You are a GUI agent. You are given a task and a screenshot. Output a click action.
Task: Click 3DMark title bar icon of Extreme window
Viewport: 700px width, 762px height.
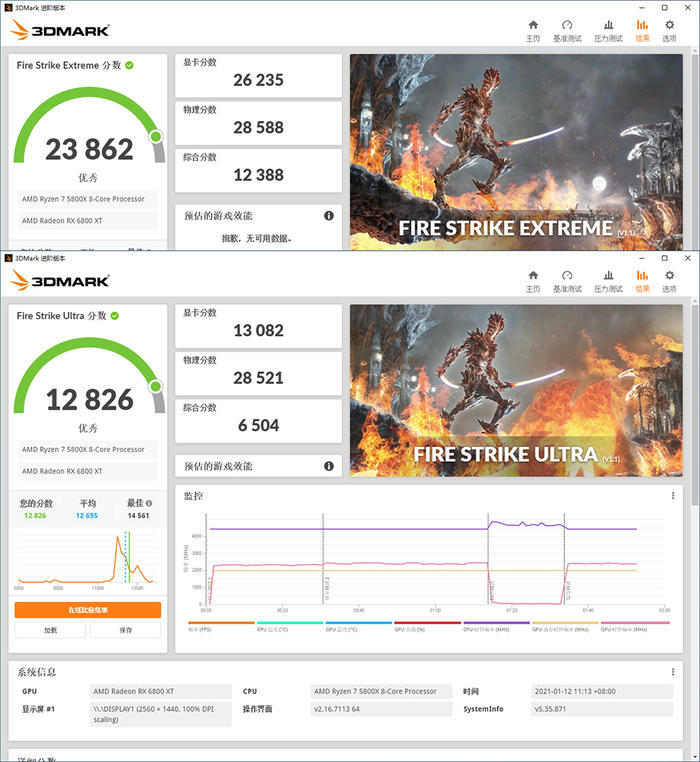tap(8, 8)
